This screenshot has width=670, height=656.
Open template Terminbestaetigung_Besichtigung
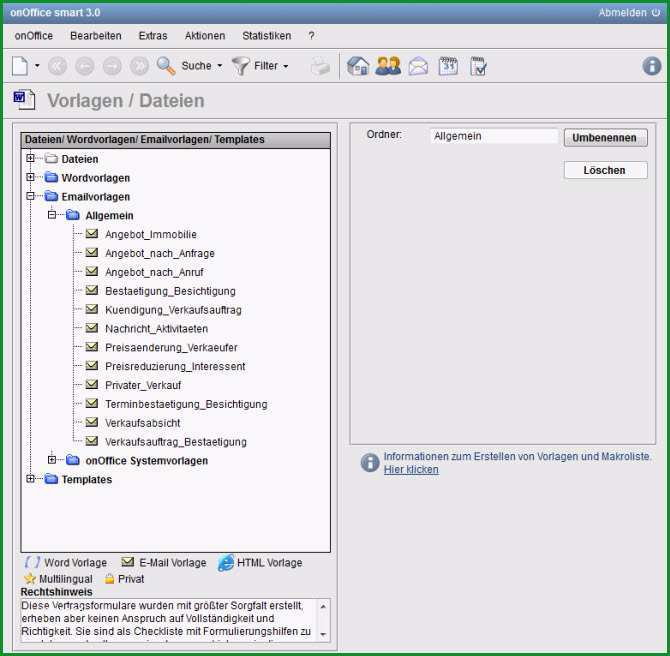pyautogui.click(x=186, y=404)
